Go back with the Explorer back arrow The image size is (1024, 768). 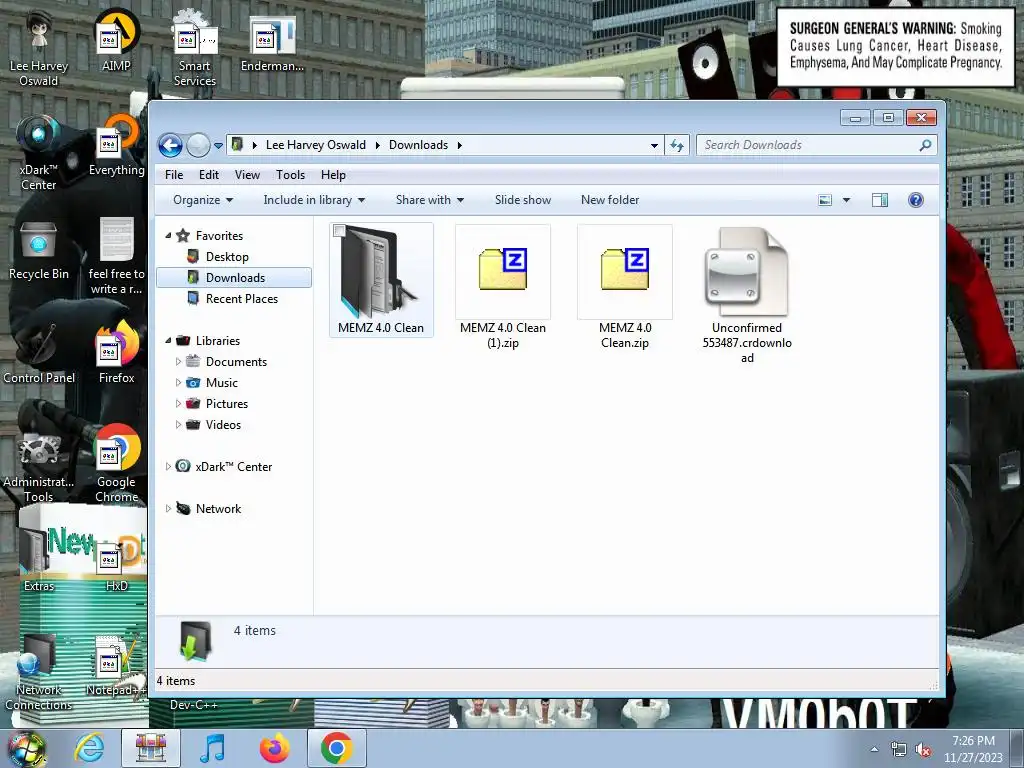point(170,145)
